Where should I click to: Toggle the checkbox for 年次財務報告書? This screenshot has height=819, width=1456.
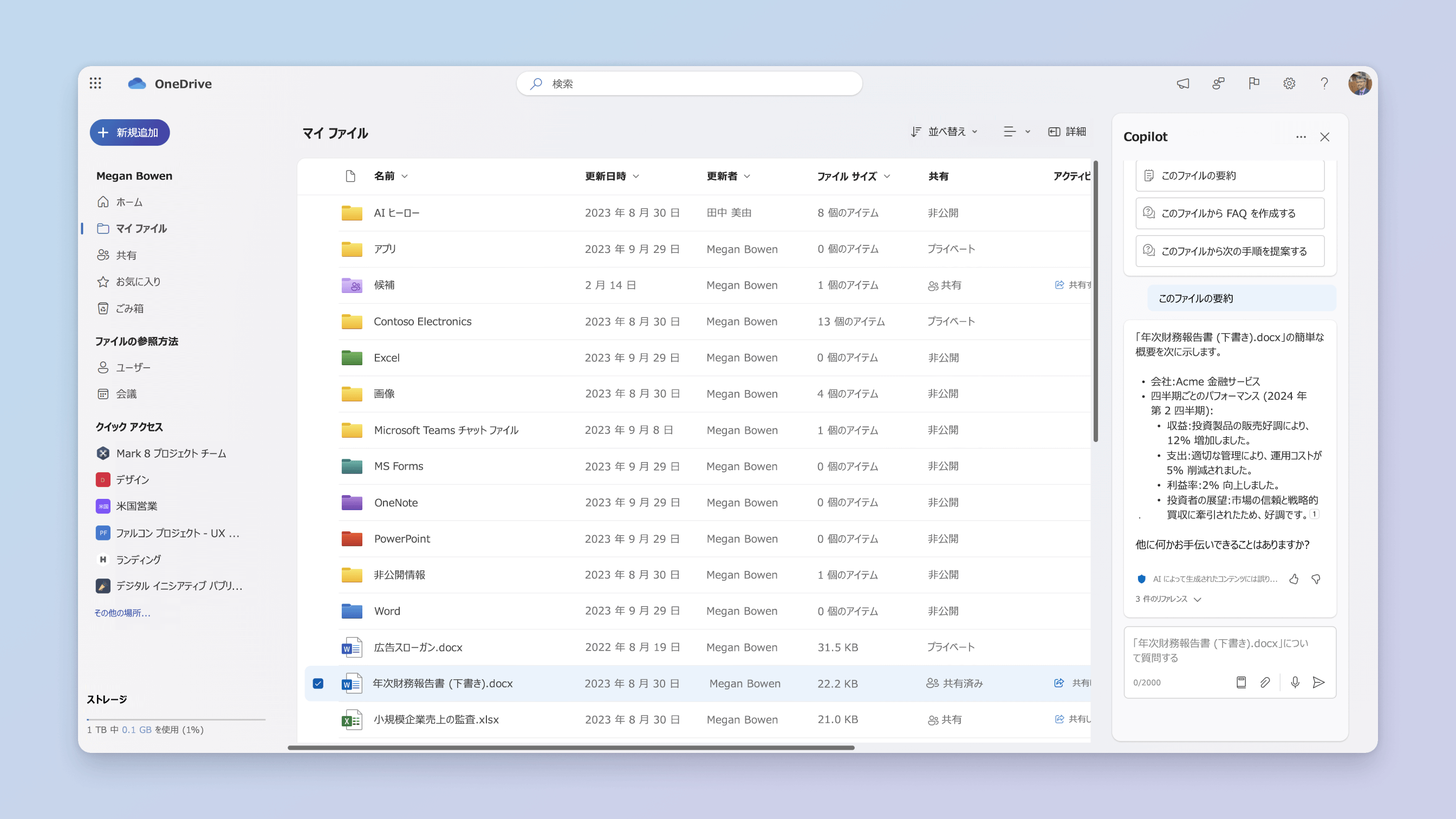coord(318,683)
